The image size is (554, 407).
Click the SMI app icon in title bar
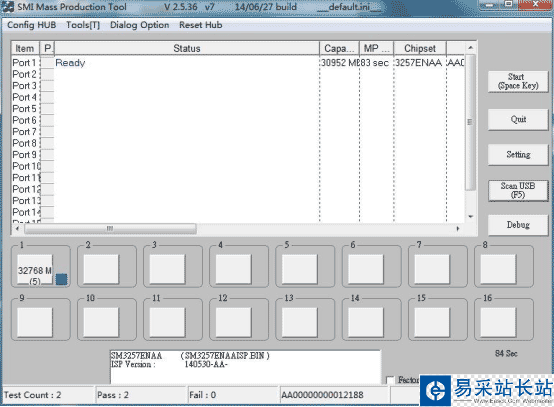[x=7, y=7]
